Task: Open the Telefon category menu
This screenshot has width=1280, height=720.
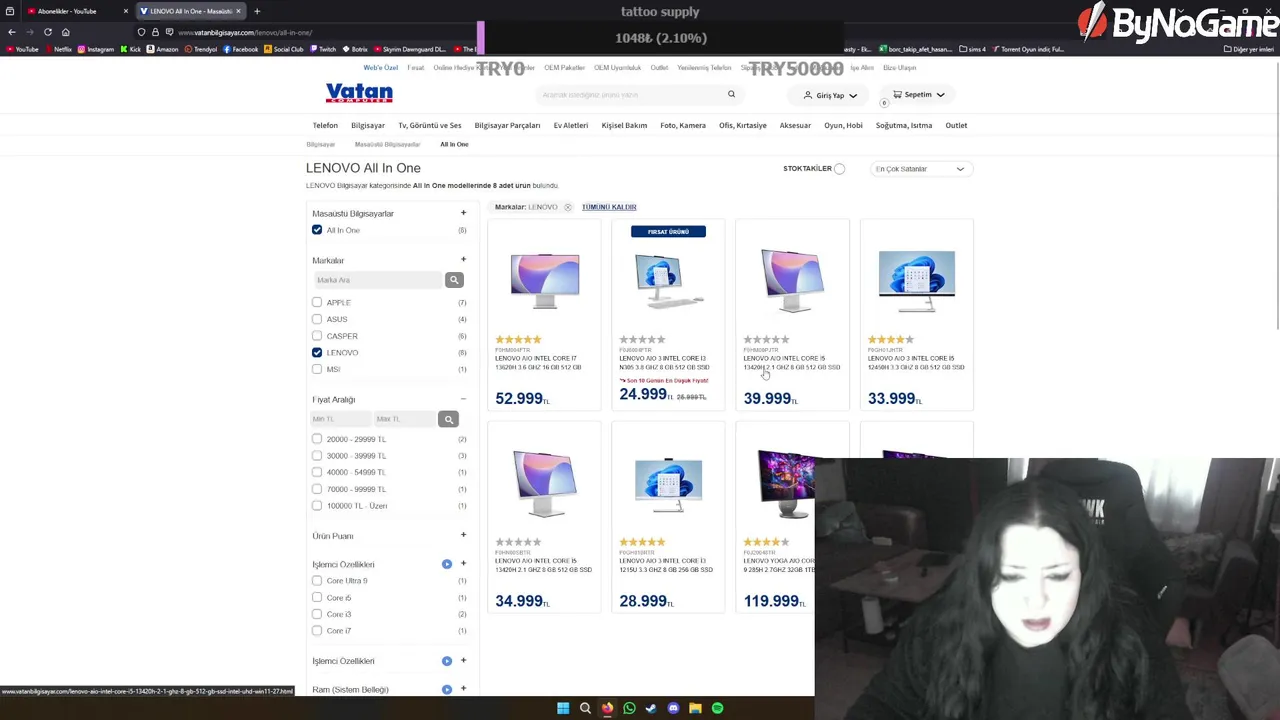Action: click(x=325, y=125)
